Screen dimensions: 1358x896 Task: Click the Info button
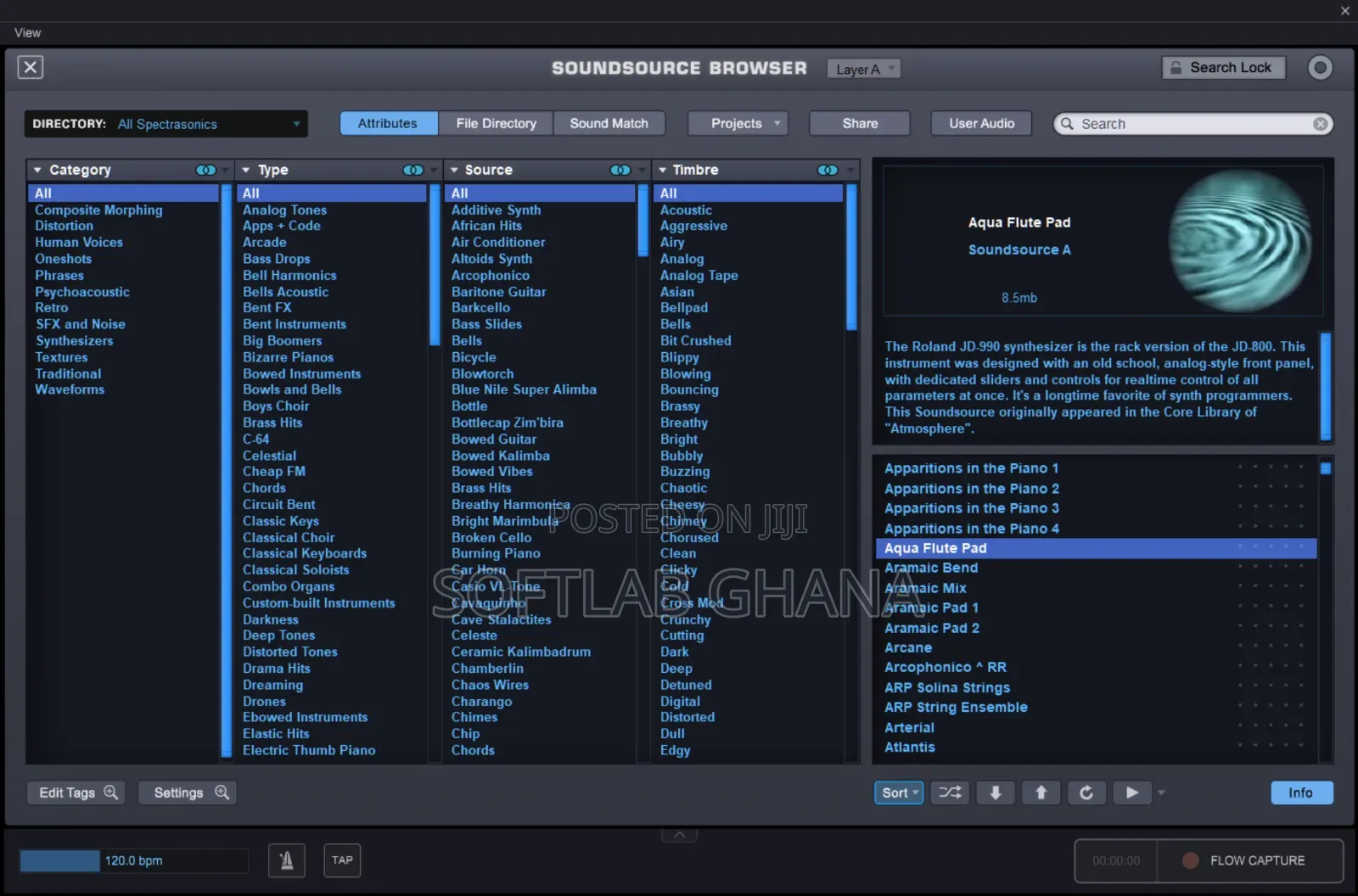coord(1301,792)
